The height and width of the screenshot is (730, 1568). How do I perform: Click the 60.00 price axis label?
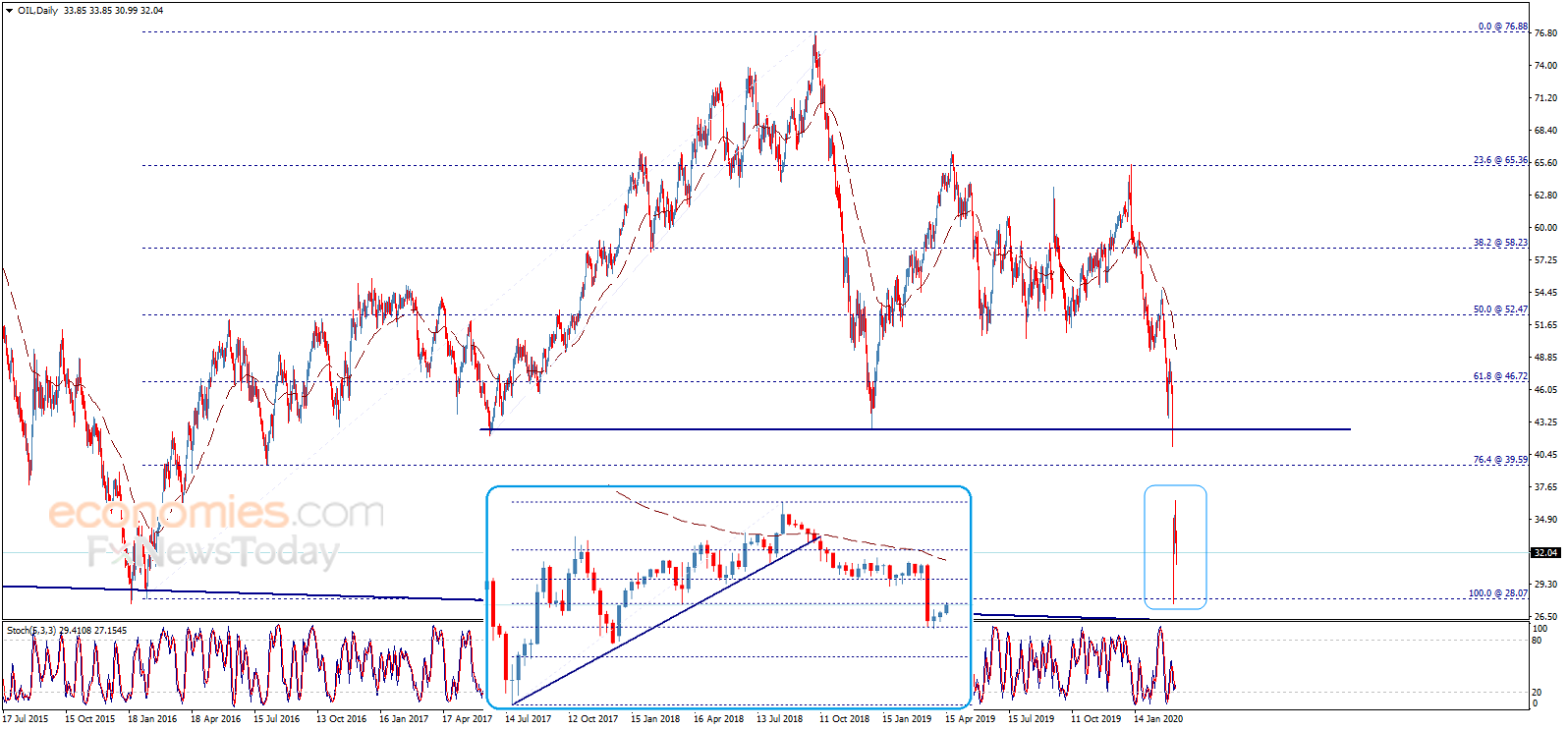[x=1545, y=228]
